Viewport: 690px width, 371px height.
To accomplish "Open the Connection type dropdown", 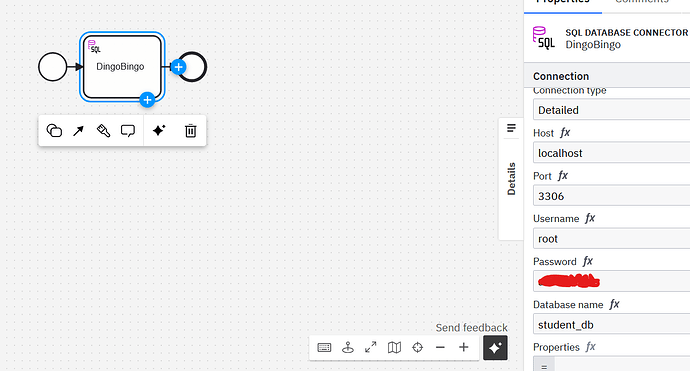I will click(612, 110).
